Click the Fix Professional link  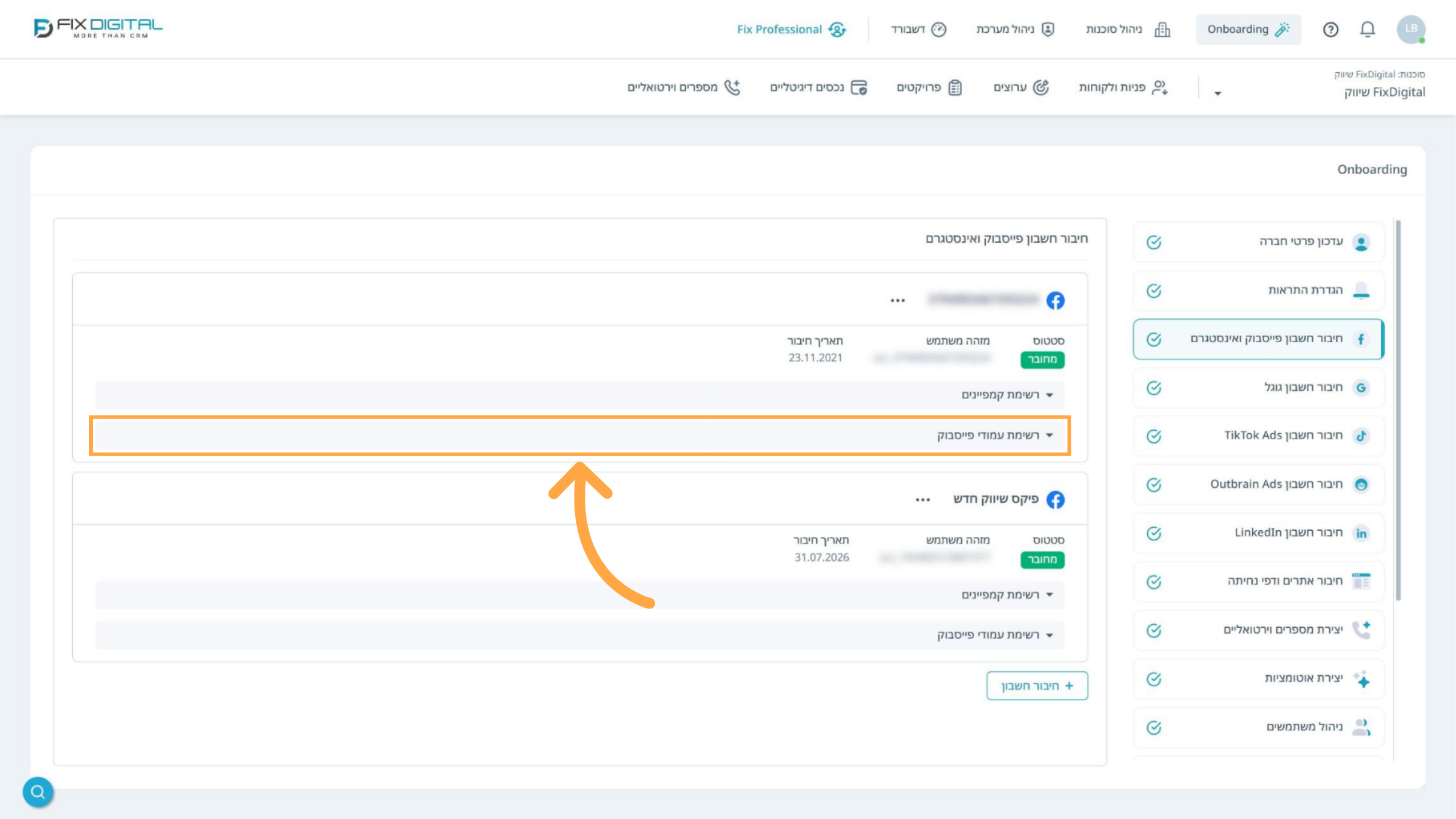point(792,29)
